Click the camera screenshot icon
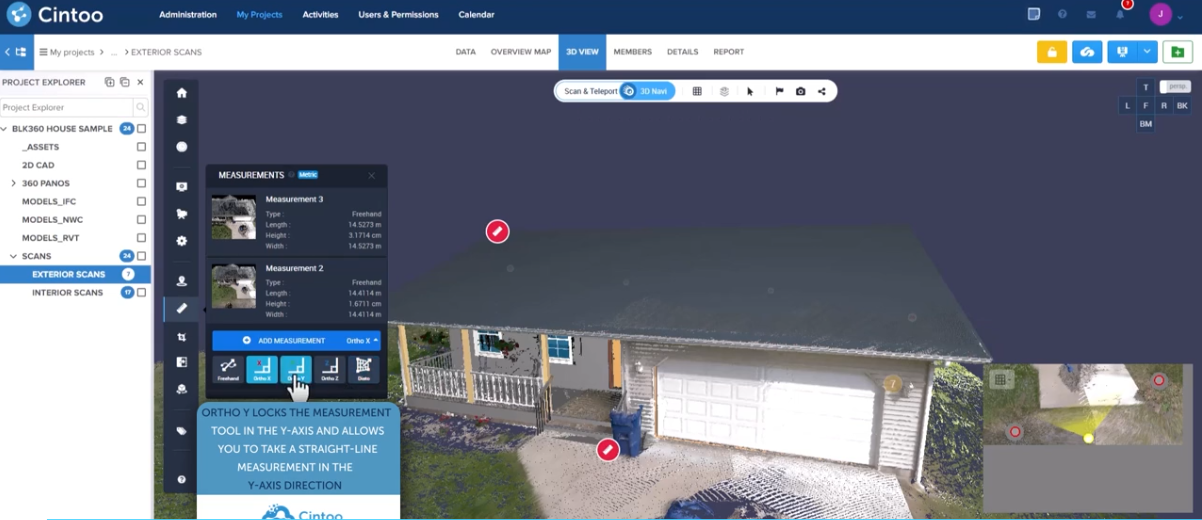The width and height of the screenshot is (1202, 520). 800,91
